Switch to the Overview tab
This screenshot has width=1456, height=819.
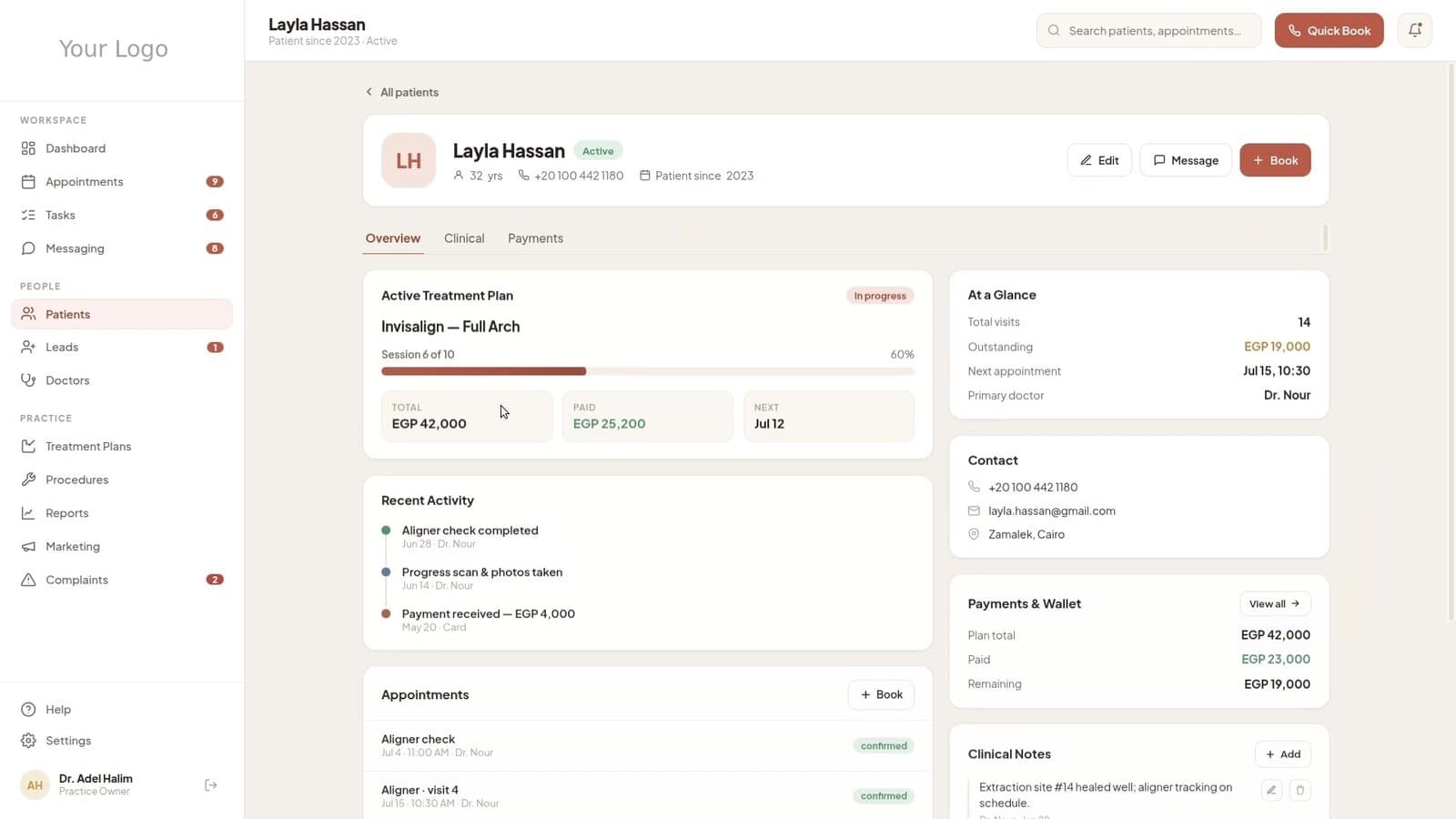tap(393, 238)
